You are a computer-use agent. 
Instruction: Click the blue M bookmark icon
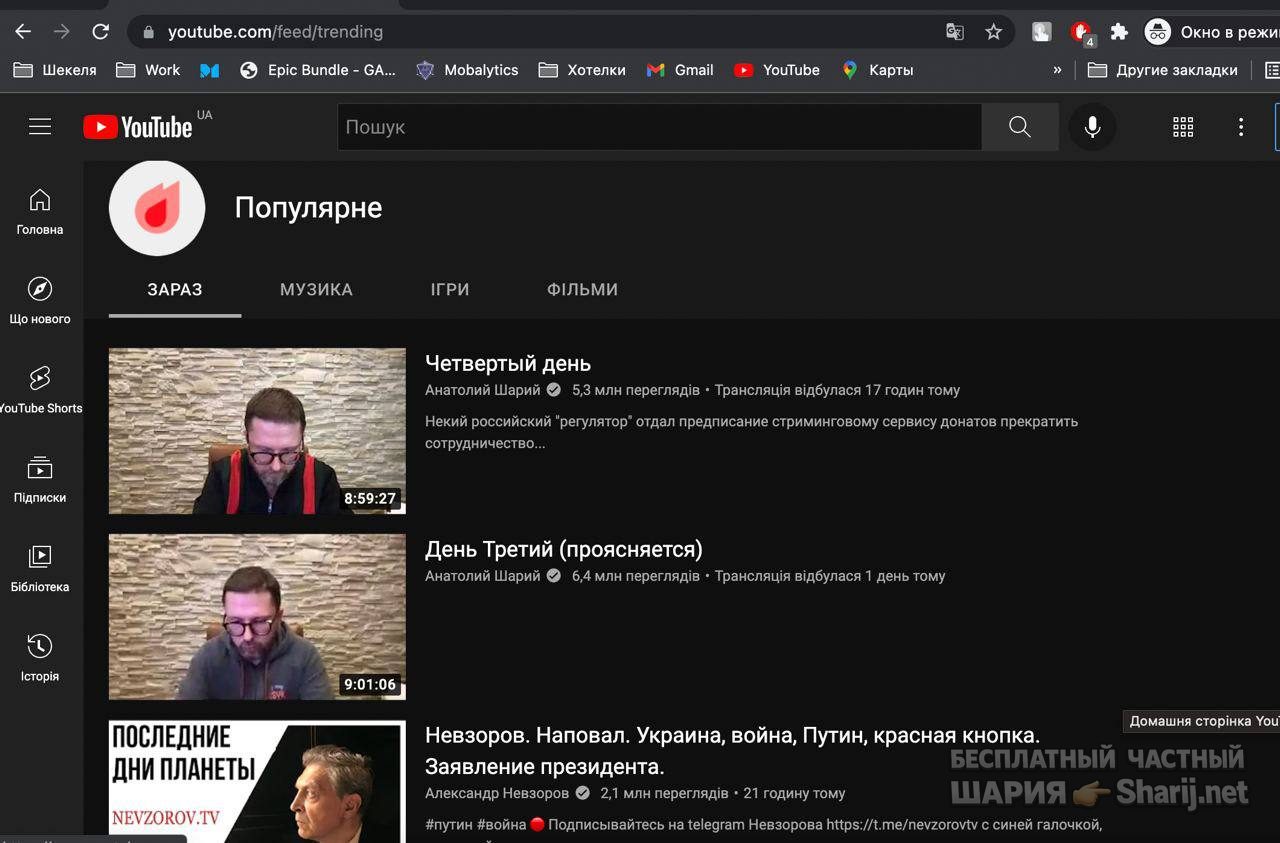tap(210, 70)
